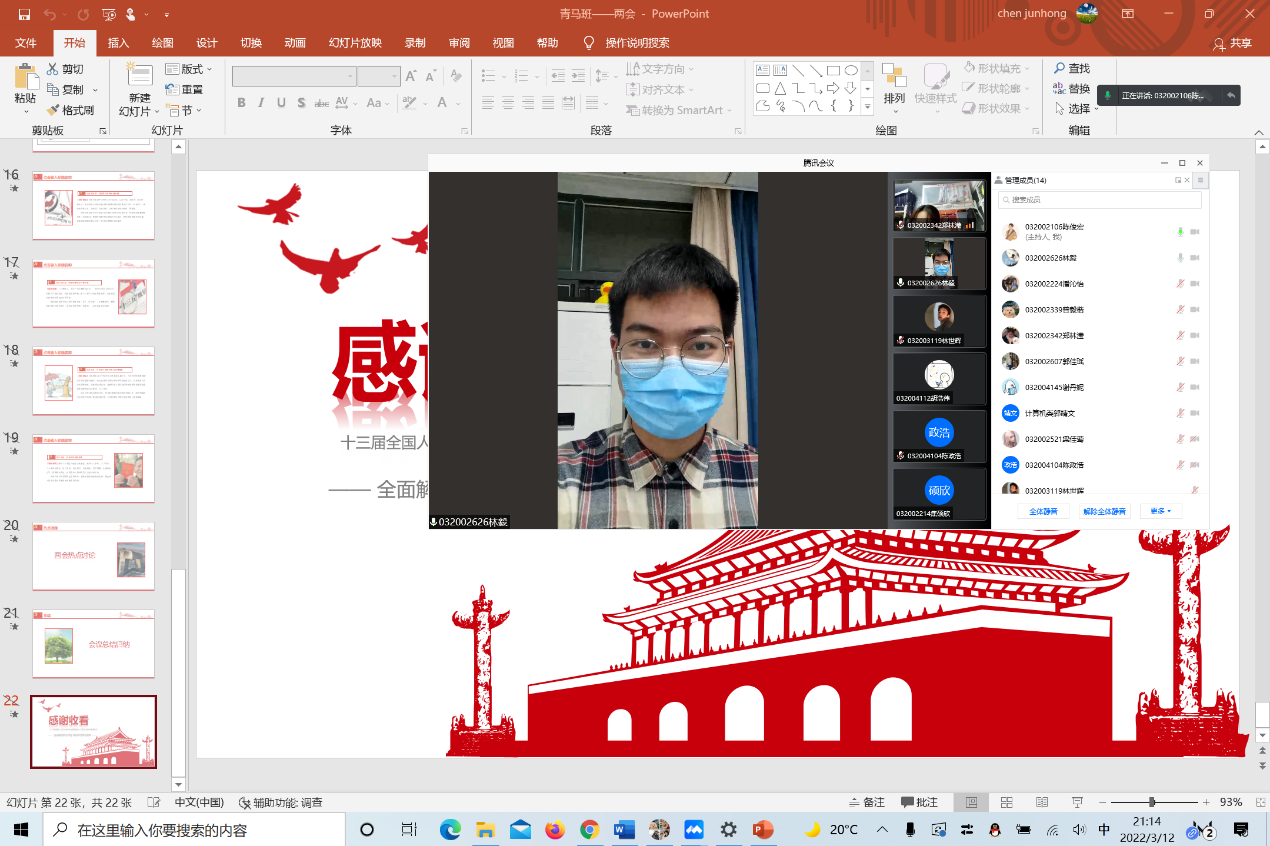This screenshot has height=846, width=1270.
Task: Toggle microphone for 032002106 member
Action: pyautogui.click(x=1180, y=231)
